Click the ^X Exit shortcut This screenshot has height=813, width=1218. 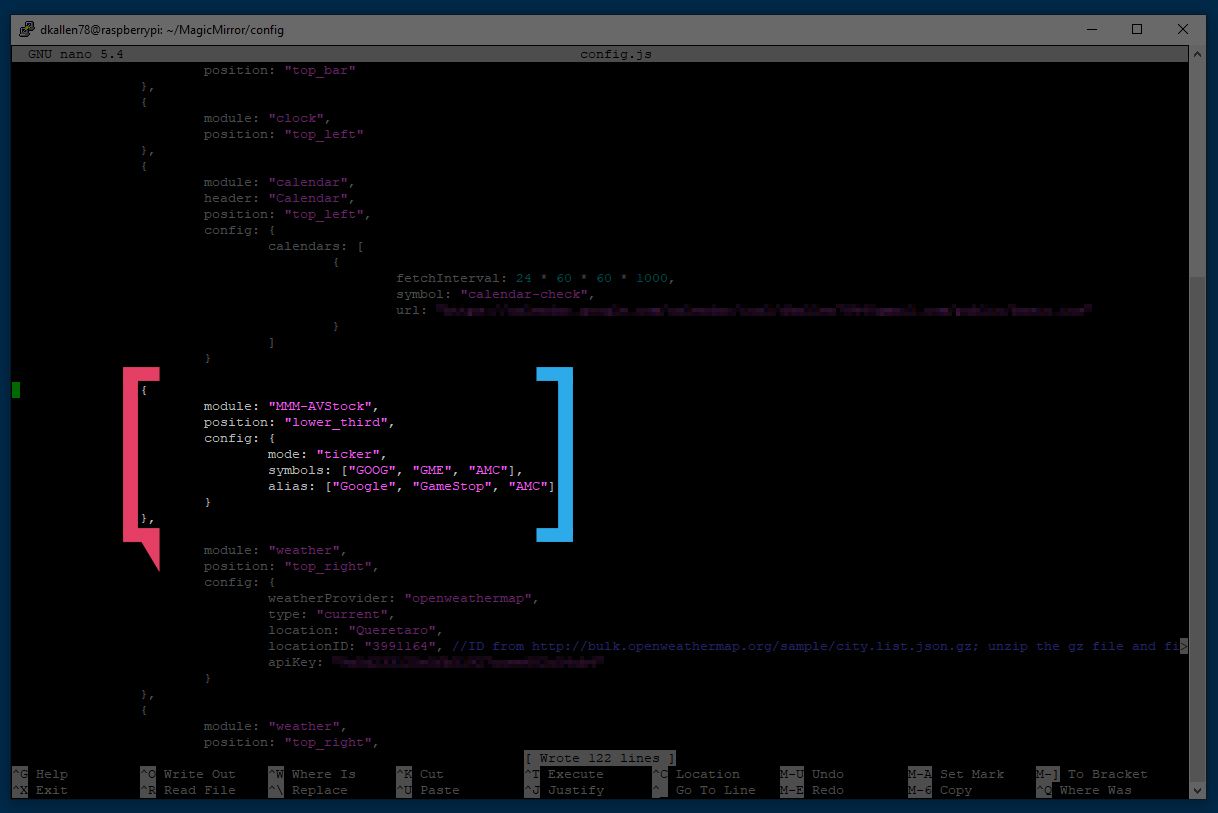point(40,790)
